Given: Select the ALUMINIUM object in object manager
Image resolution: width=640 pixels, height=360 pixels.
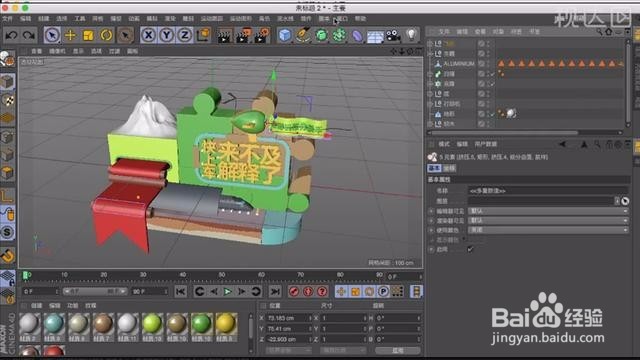Looking at the screenshot, I should click(459, 64).
